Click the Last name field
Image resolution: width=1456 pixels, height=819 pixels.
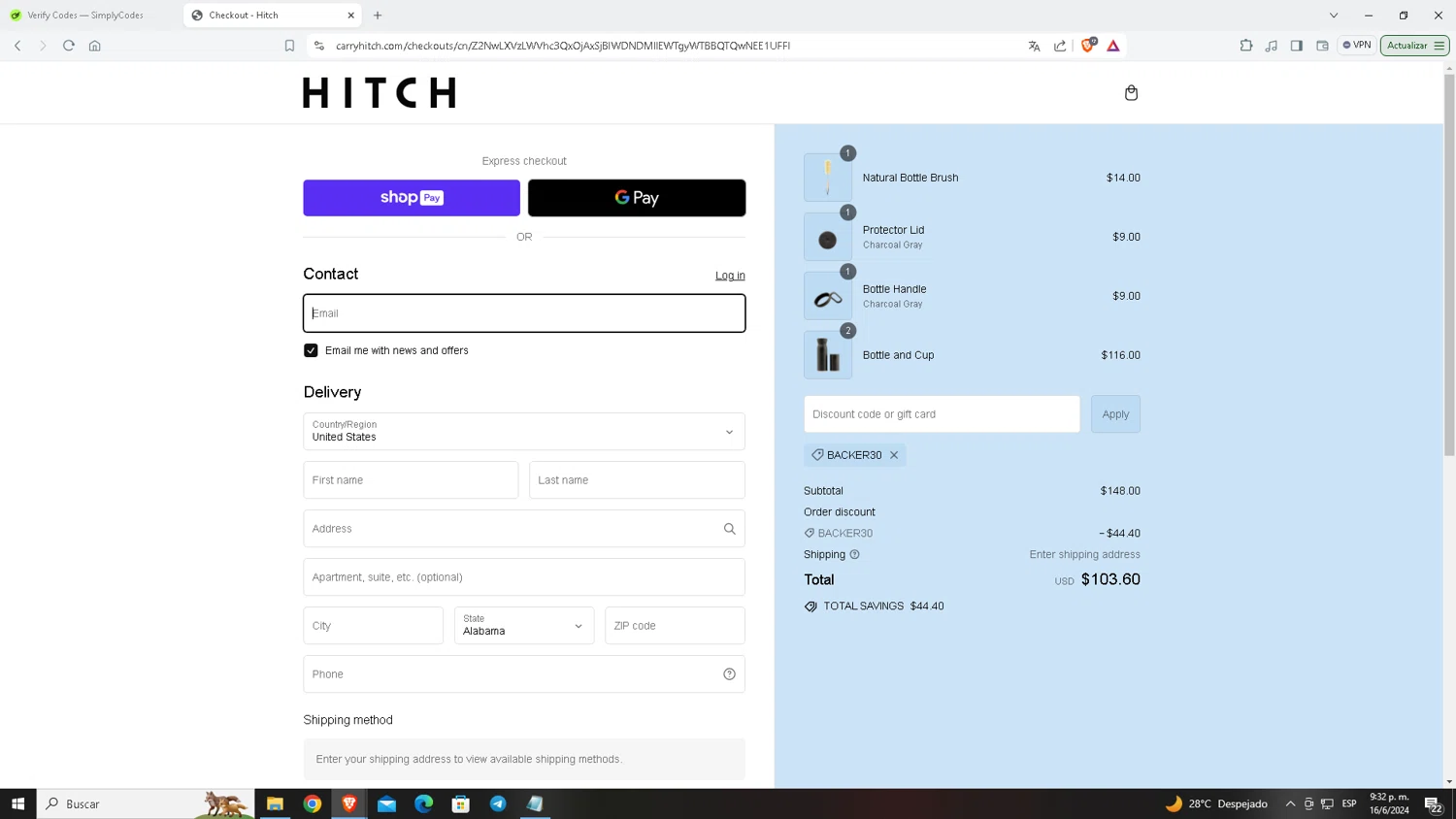pos(637,480)
